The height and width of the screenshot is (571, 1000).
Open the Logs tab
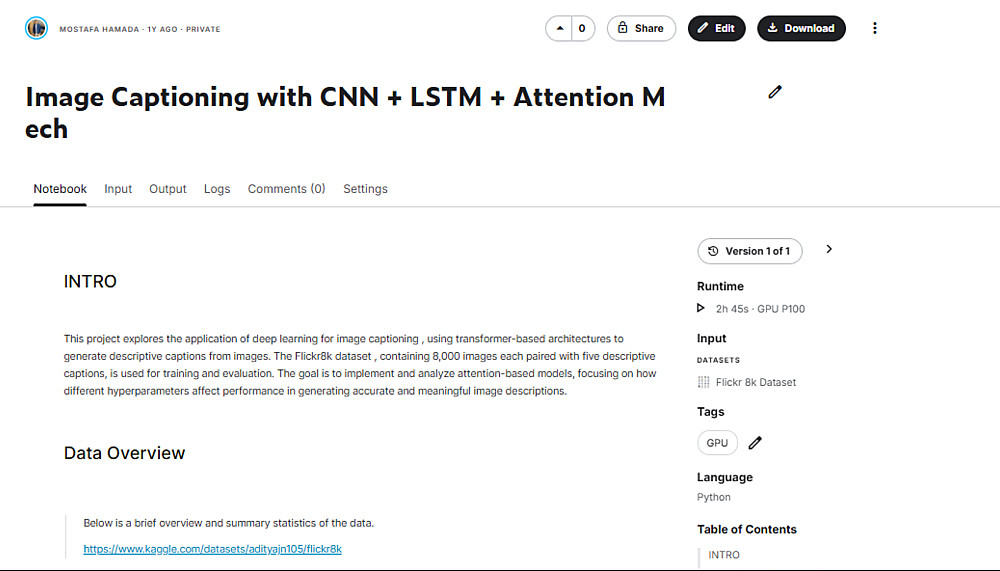point(217,189)
